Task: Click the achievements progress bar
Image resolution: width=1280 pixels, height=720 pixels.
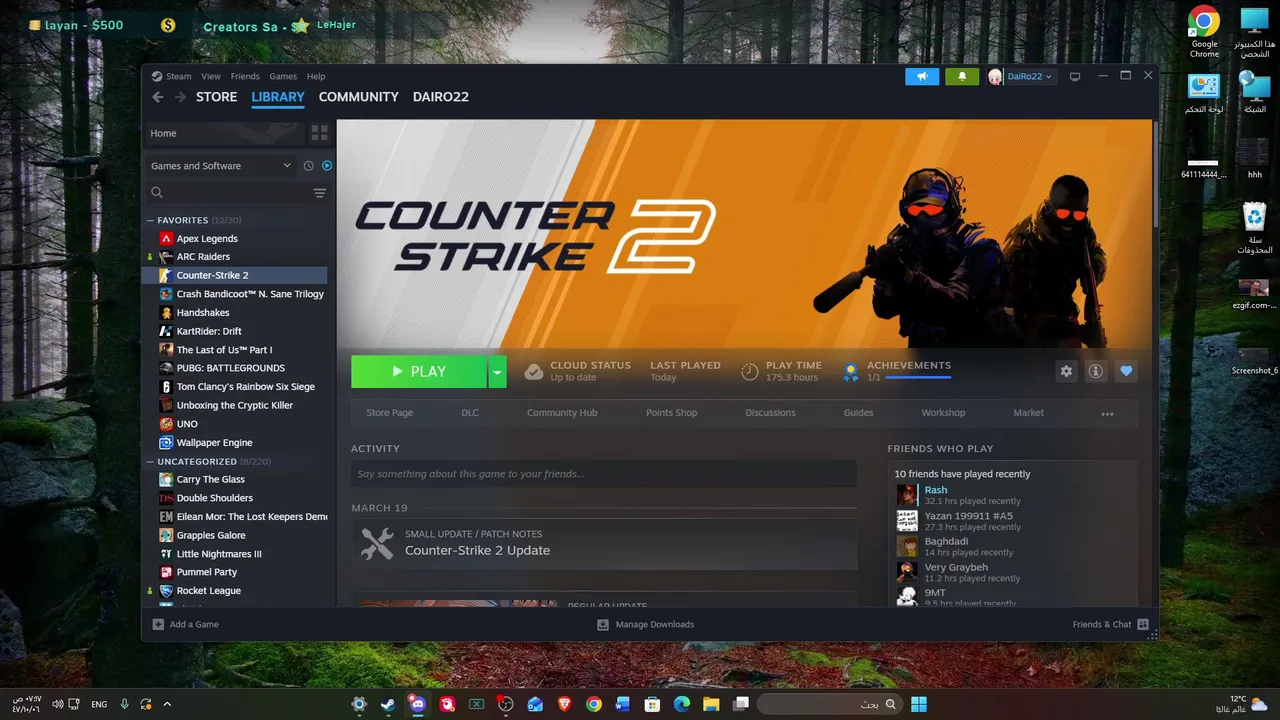Action: click(917, 378)
